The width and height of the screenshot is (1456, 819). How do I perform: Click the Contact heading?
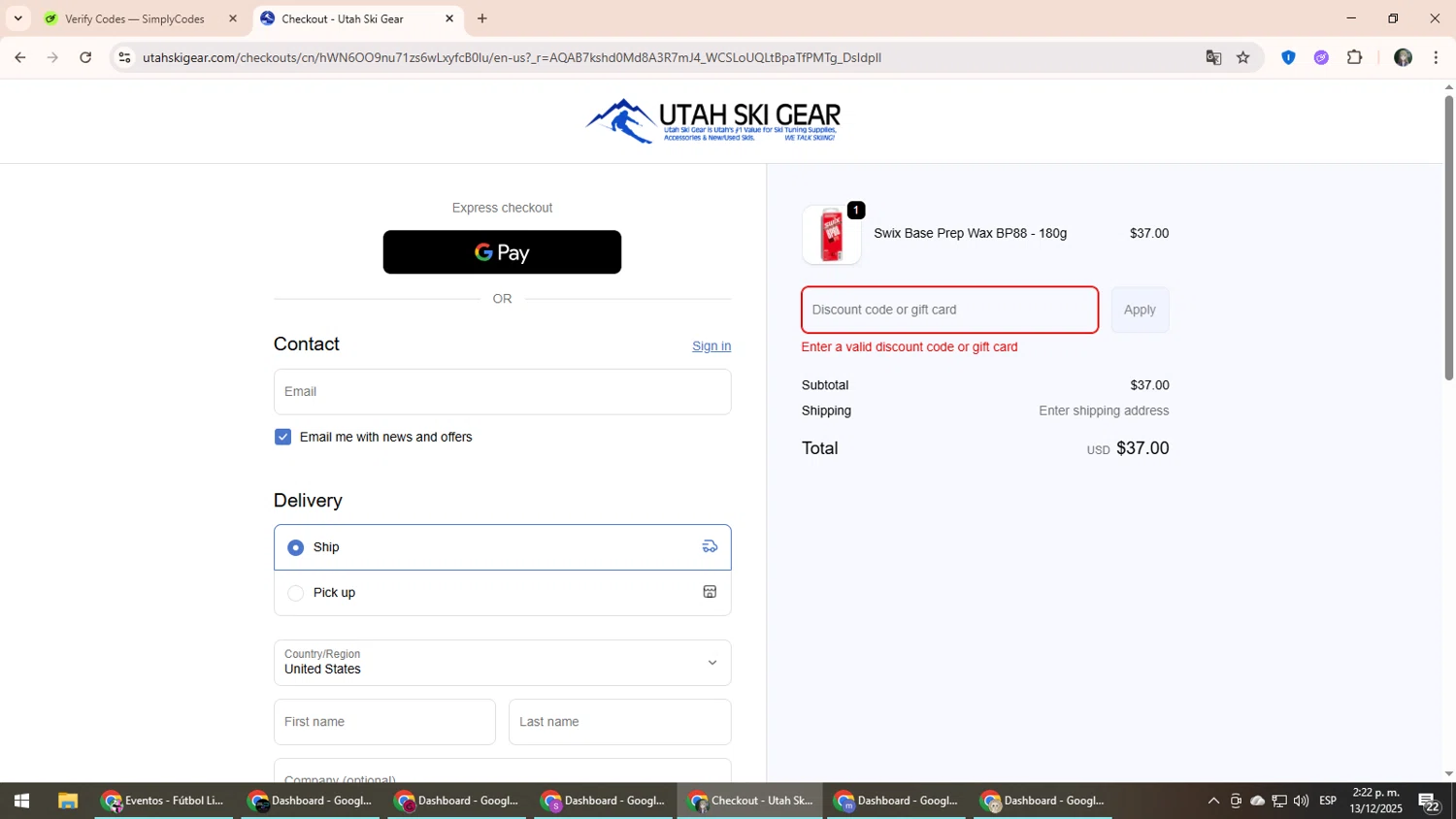pos(307,344)
